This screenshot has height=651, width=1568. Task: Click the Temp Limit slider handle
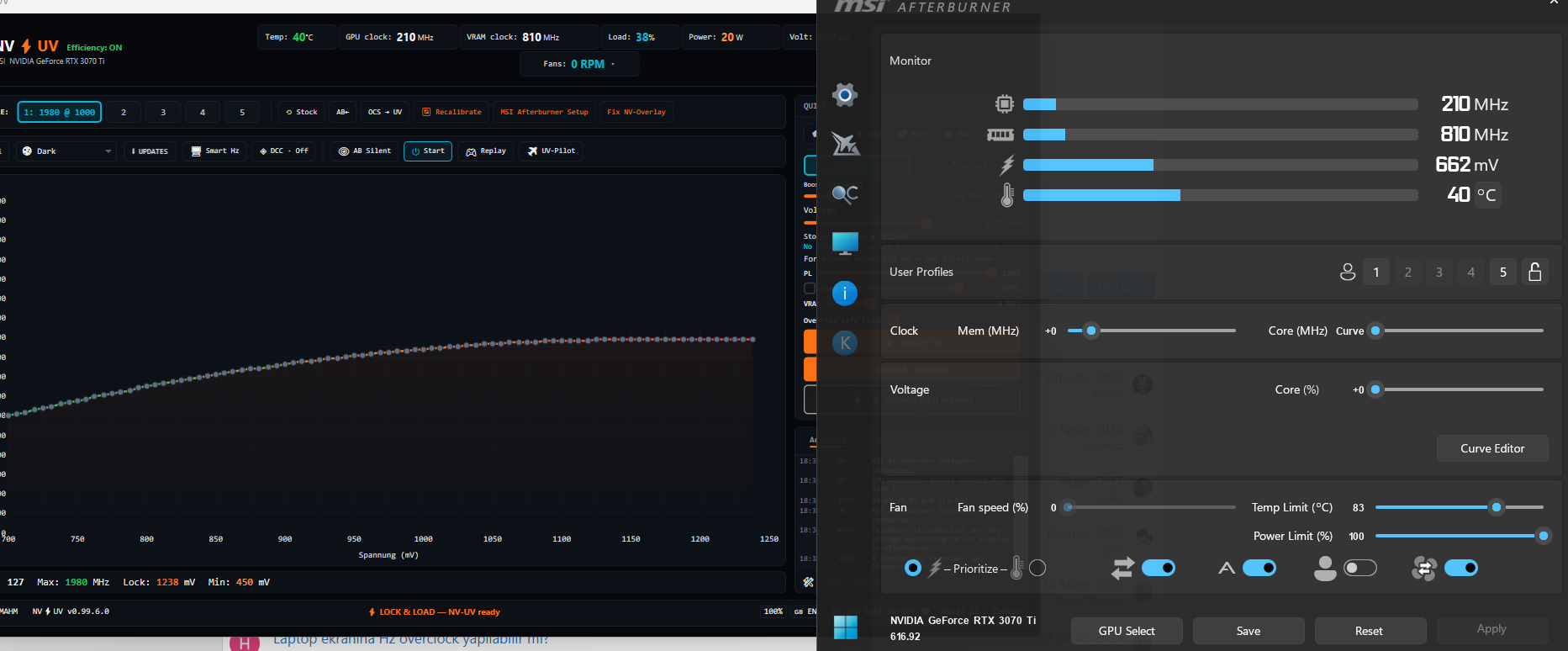pyautogui.click(x=1497, y=507)
